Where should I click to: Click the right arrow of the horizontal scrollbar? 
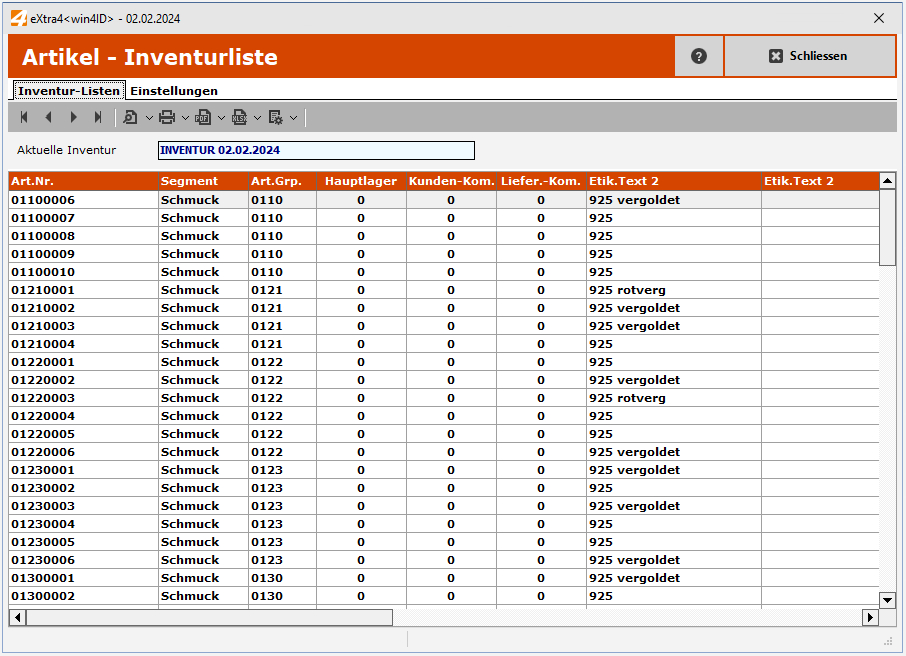(869, 618)
